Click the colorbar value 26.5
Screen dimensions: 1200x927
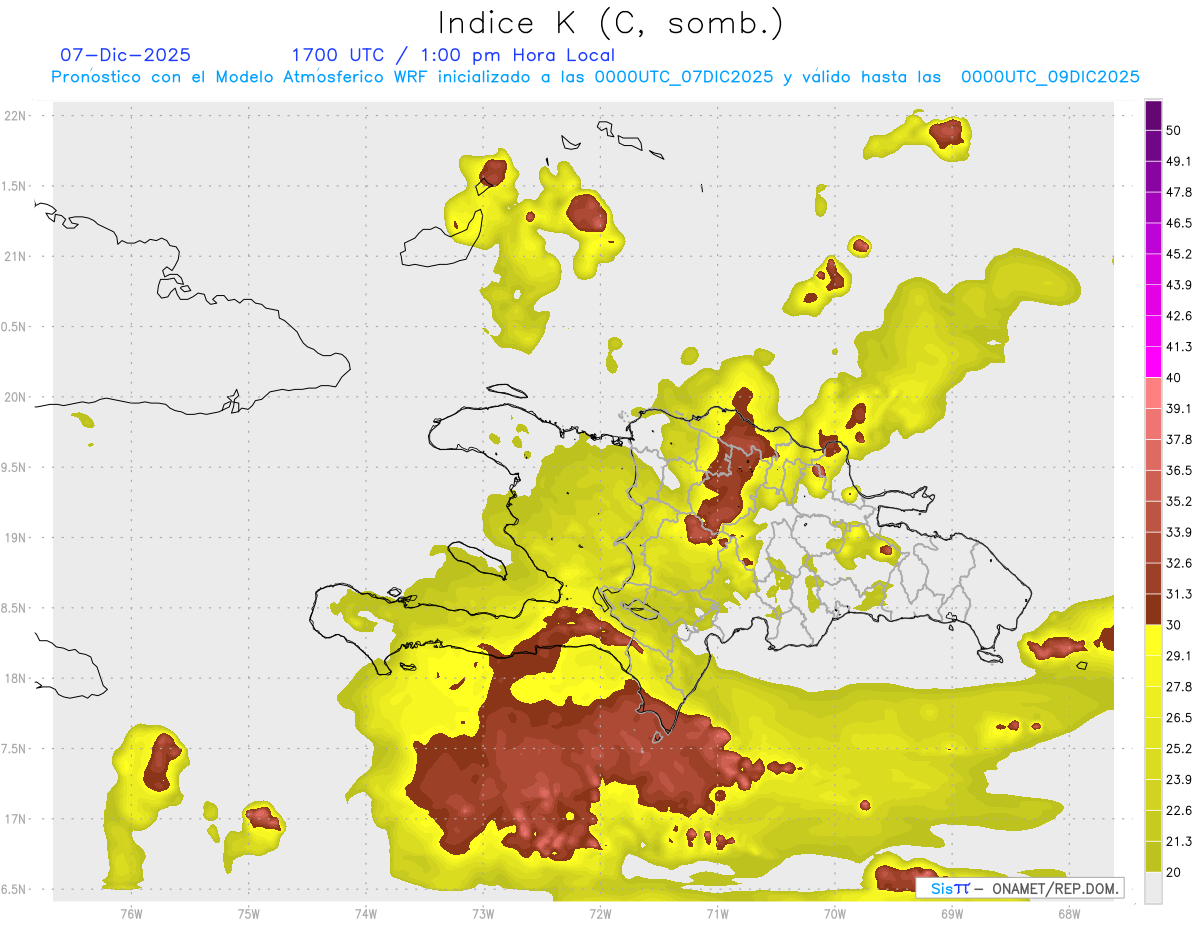[x=1179, y=718]
